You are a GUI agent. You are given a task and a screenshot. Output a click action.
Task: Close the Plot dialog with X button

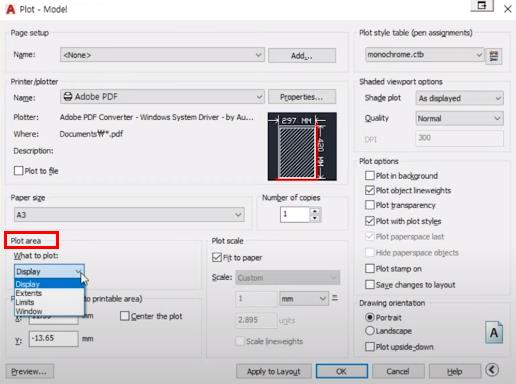click(x=507, y=9)
